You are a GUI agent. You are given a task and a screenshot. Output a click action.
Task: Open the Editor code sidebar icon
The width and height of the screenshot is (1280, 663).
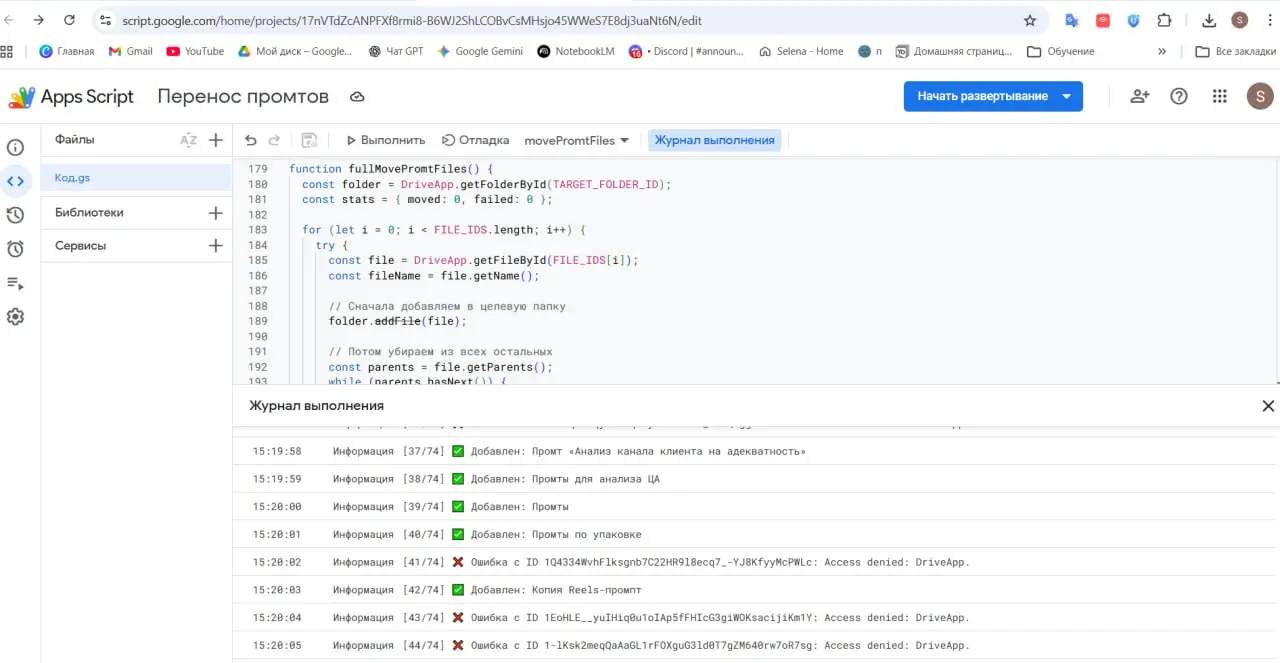tap(15, 181)
